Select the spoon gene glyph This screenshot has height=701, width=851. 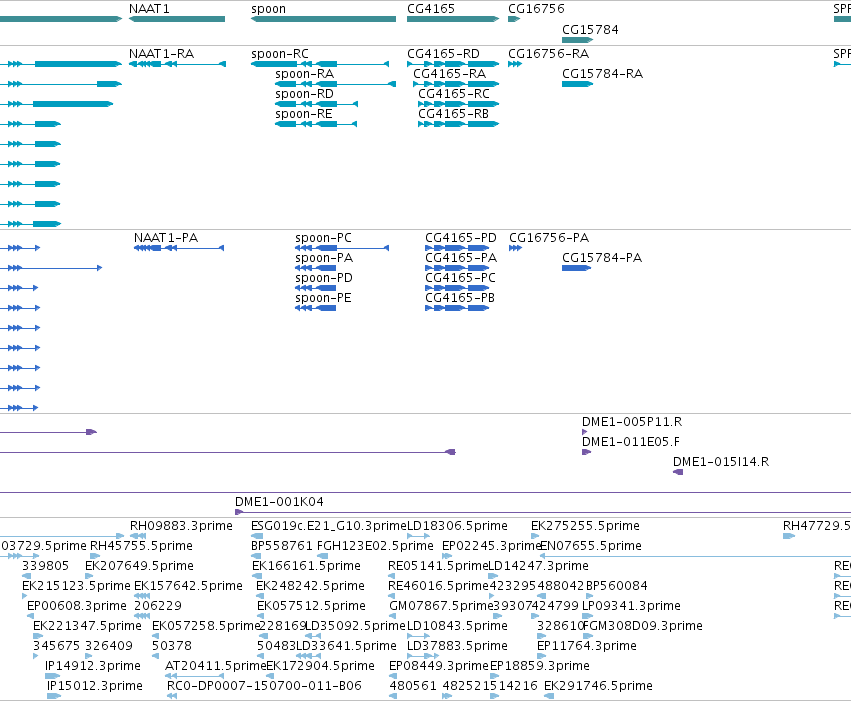(323, 19)
